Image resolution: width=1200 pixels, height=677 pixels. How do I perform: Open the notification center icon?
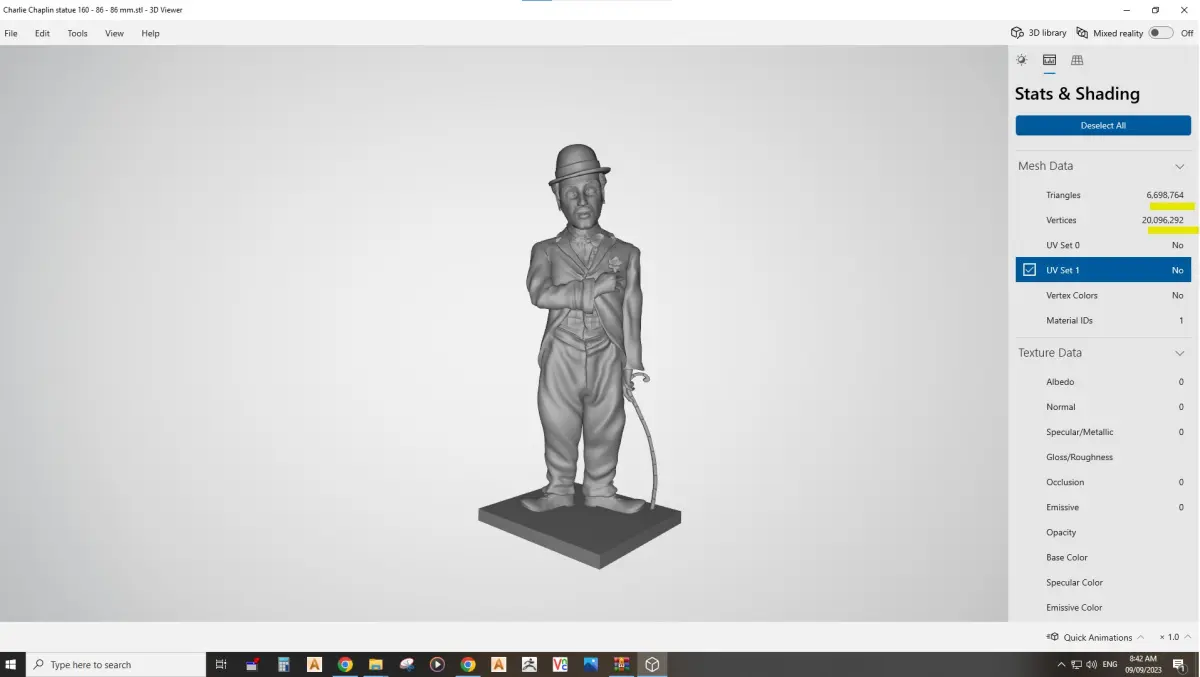[1179, 664]
